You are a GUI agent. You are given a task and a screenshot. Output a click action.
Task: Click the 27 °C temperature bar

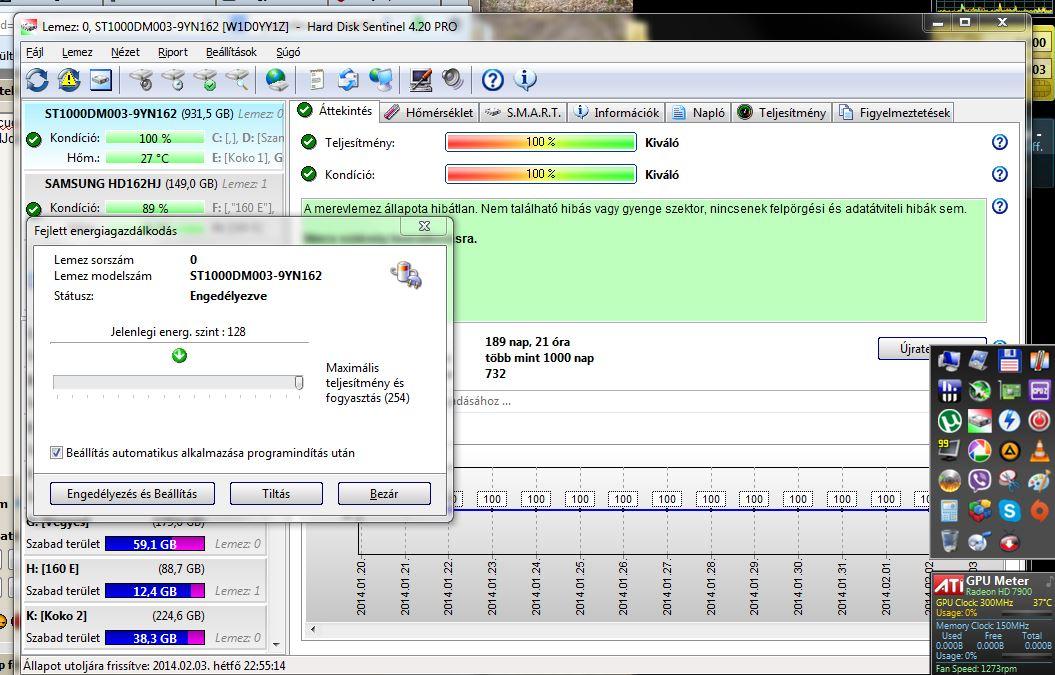155,158
